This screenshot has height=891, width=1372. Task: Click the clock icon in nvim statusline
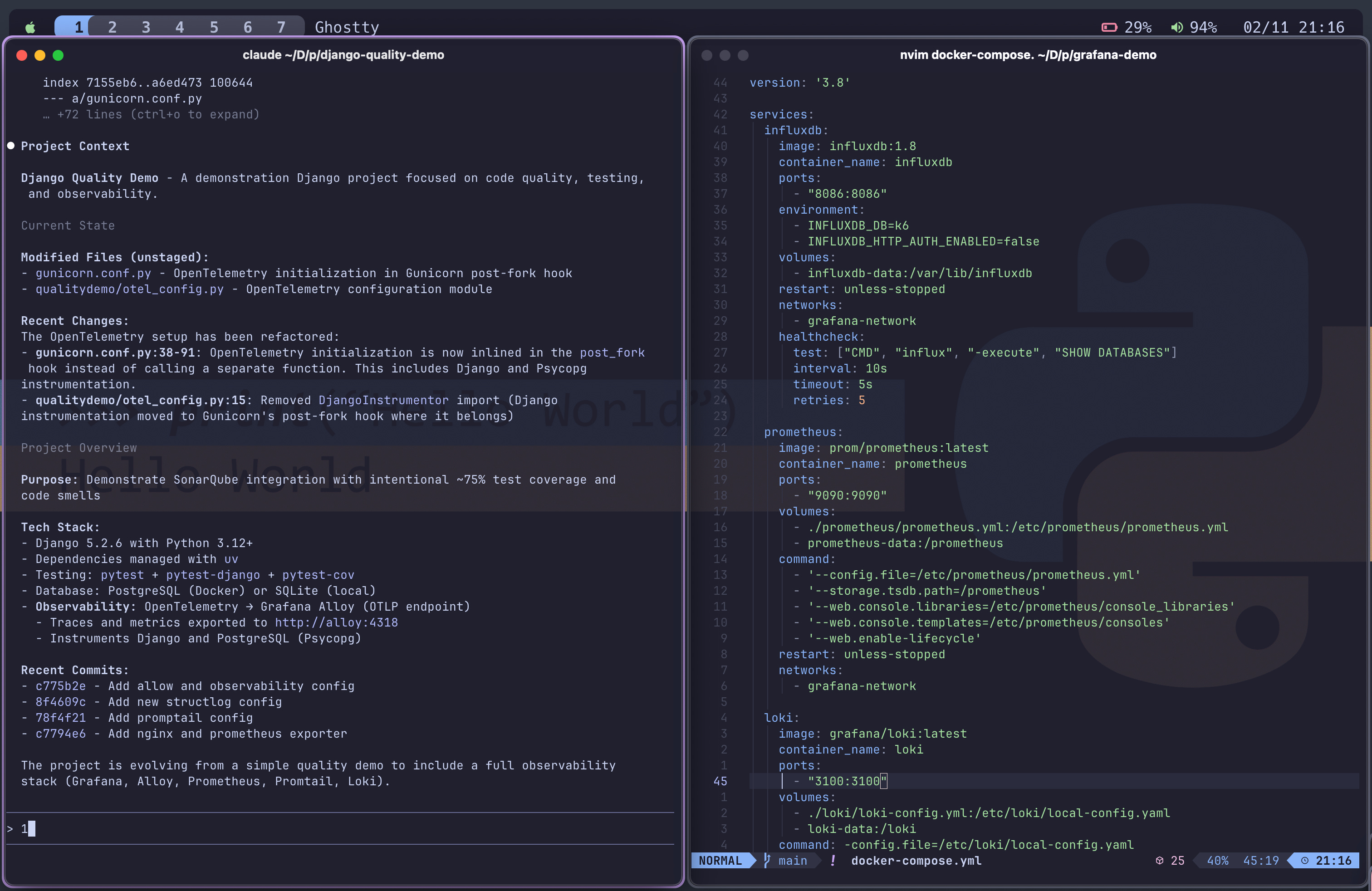pyautogui.click(x=1304, y=860)
